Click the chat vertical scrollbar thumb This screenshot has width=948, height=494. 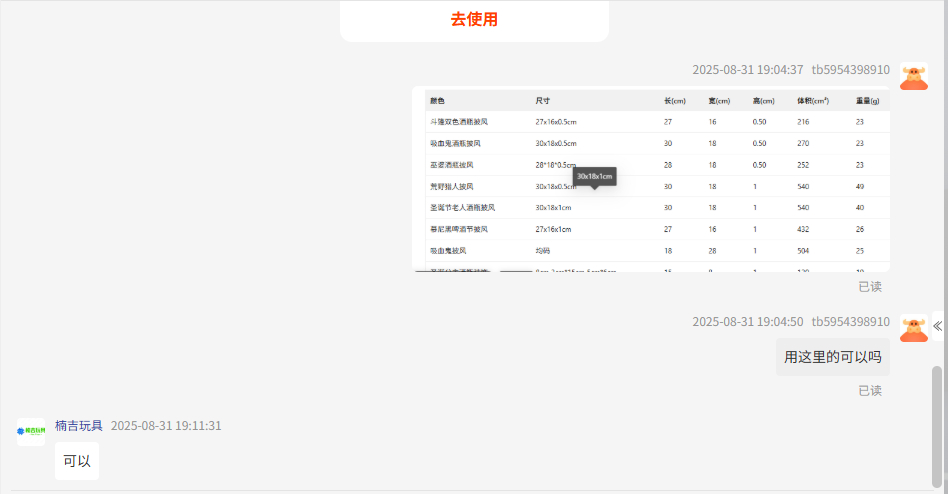click(x=937, y=425)
